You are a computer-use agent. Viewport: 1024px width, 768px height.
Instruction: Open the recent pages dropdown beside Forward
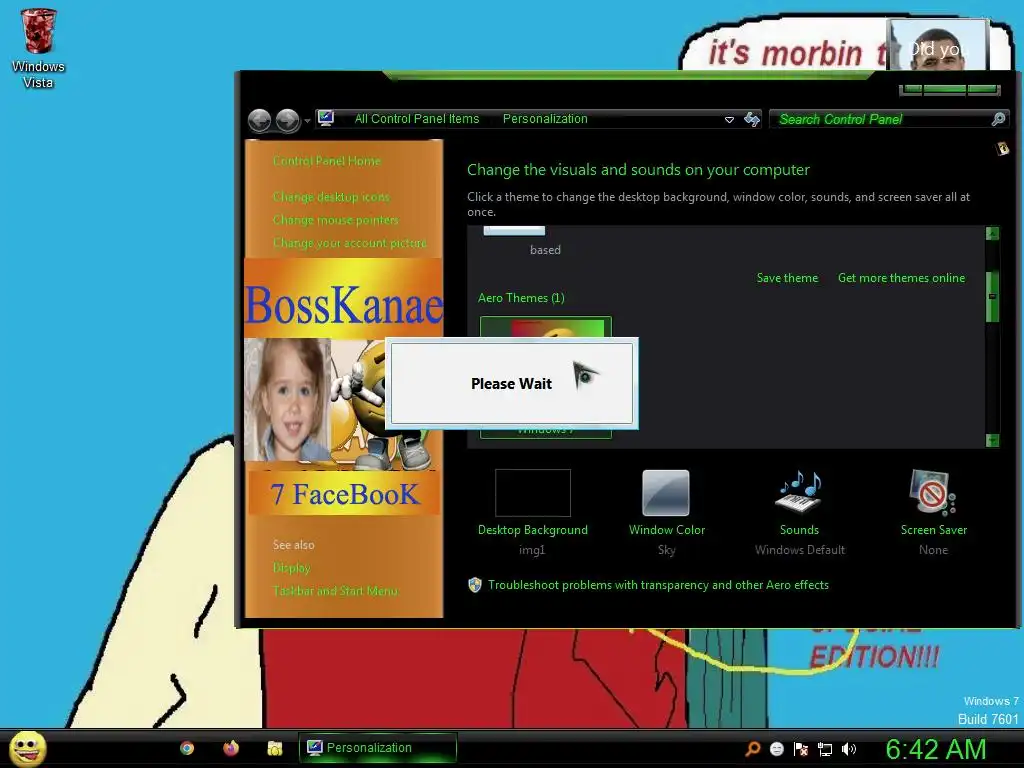[307, 121]
